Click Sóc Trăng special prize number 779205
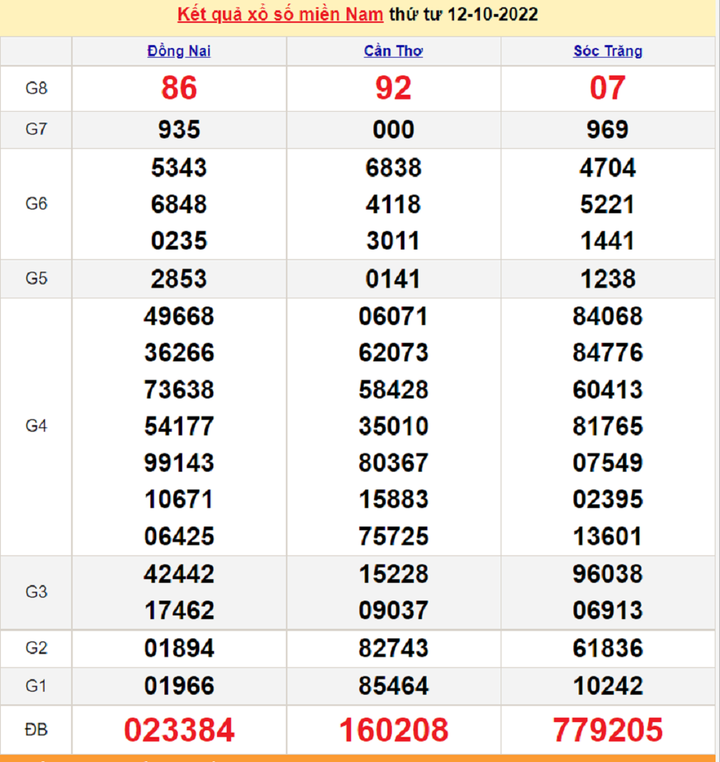 pyautogui.click(x=608, y=730)
